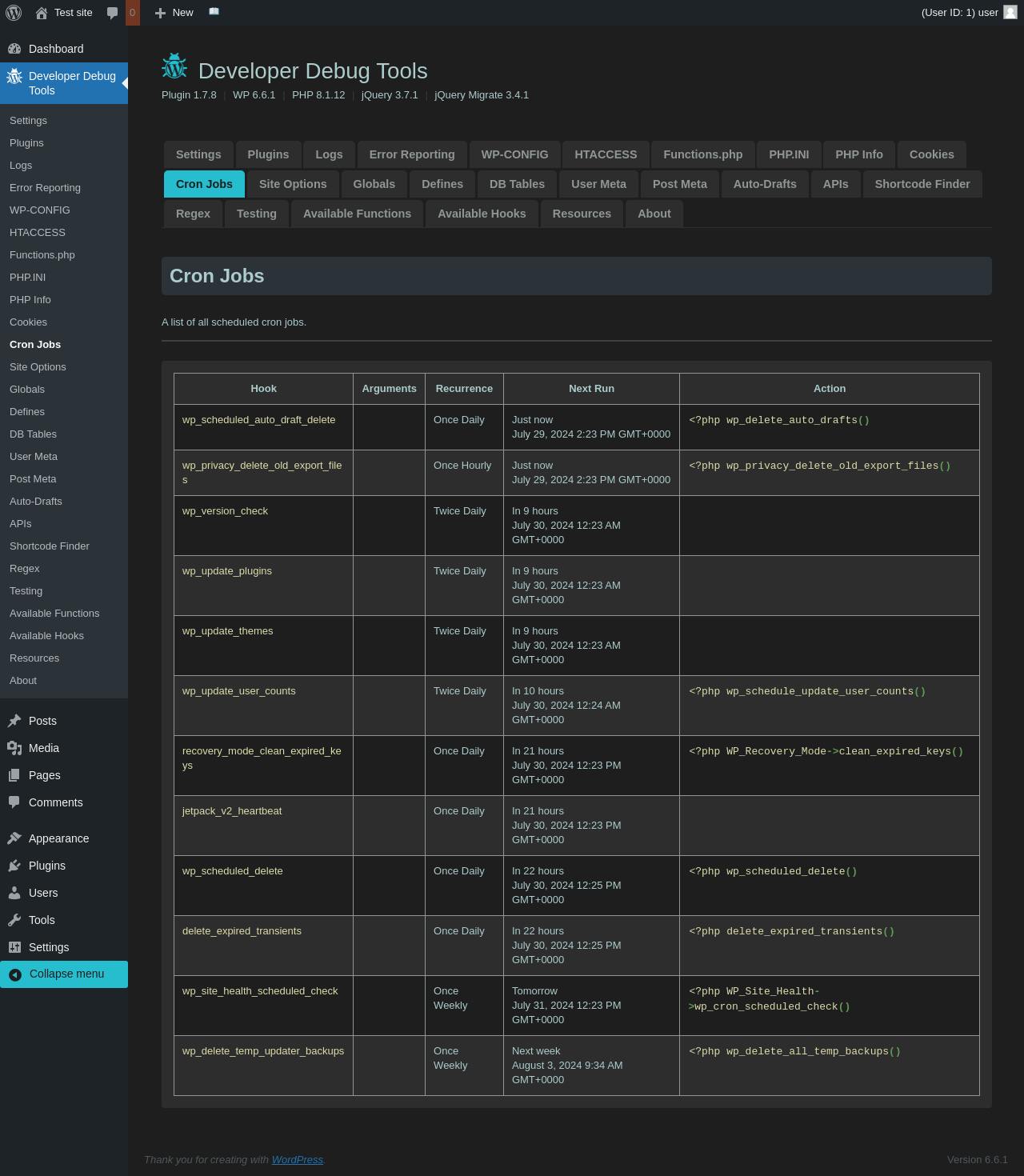Viewport: 1024px width, 1176px height.
Task: Select Auto-Drafts in sidebar submenu
Action: coord(36,502)
